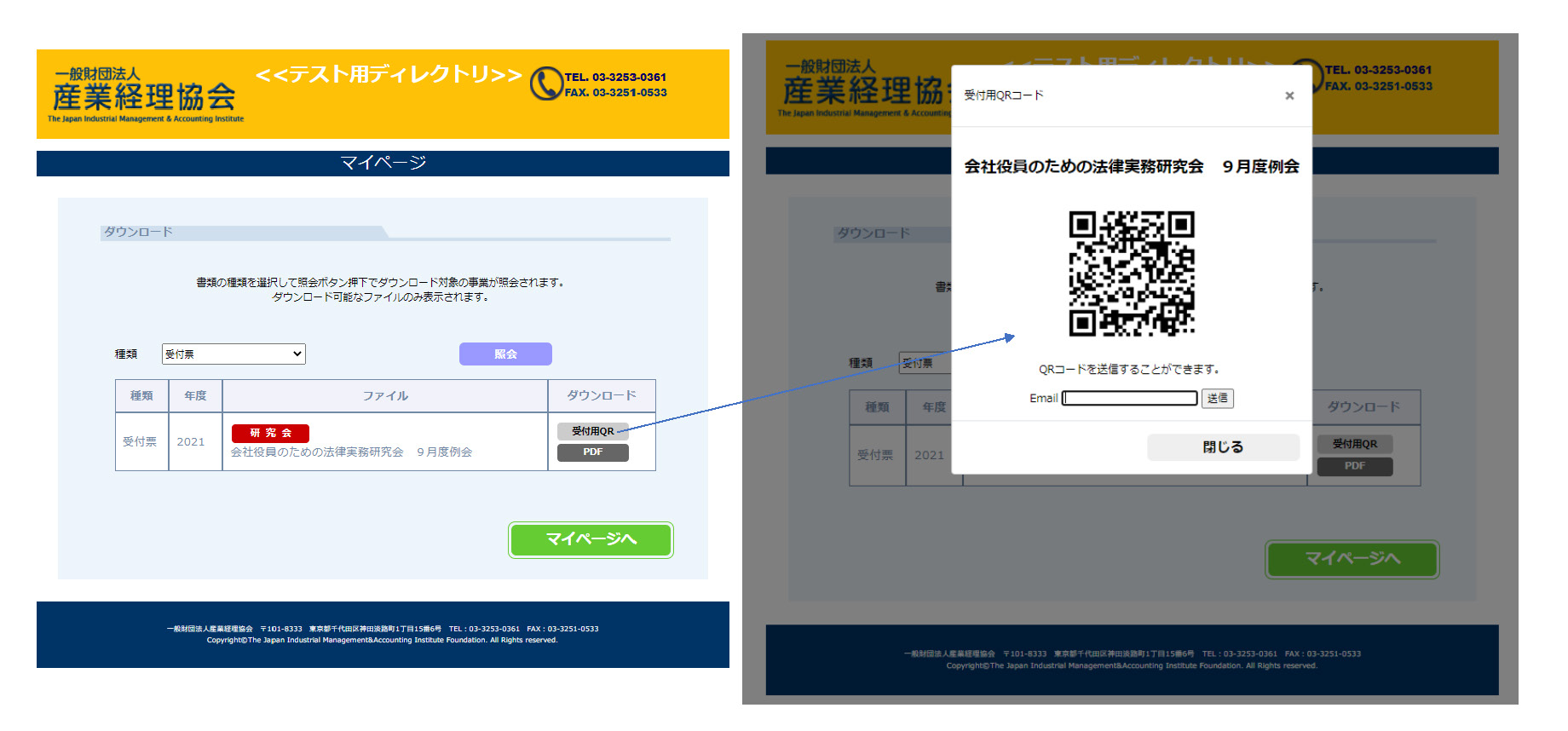
Task: Click the phone icon in the undimmed yellow header
Action: coord(545,83)
